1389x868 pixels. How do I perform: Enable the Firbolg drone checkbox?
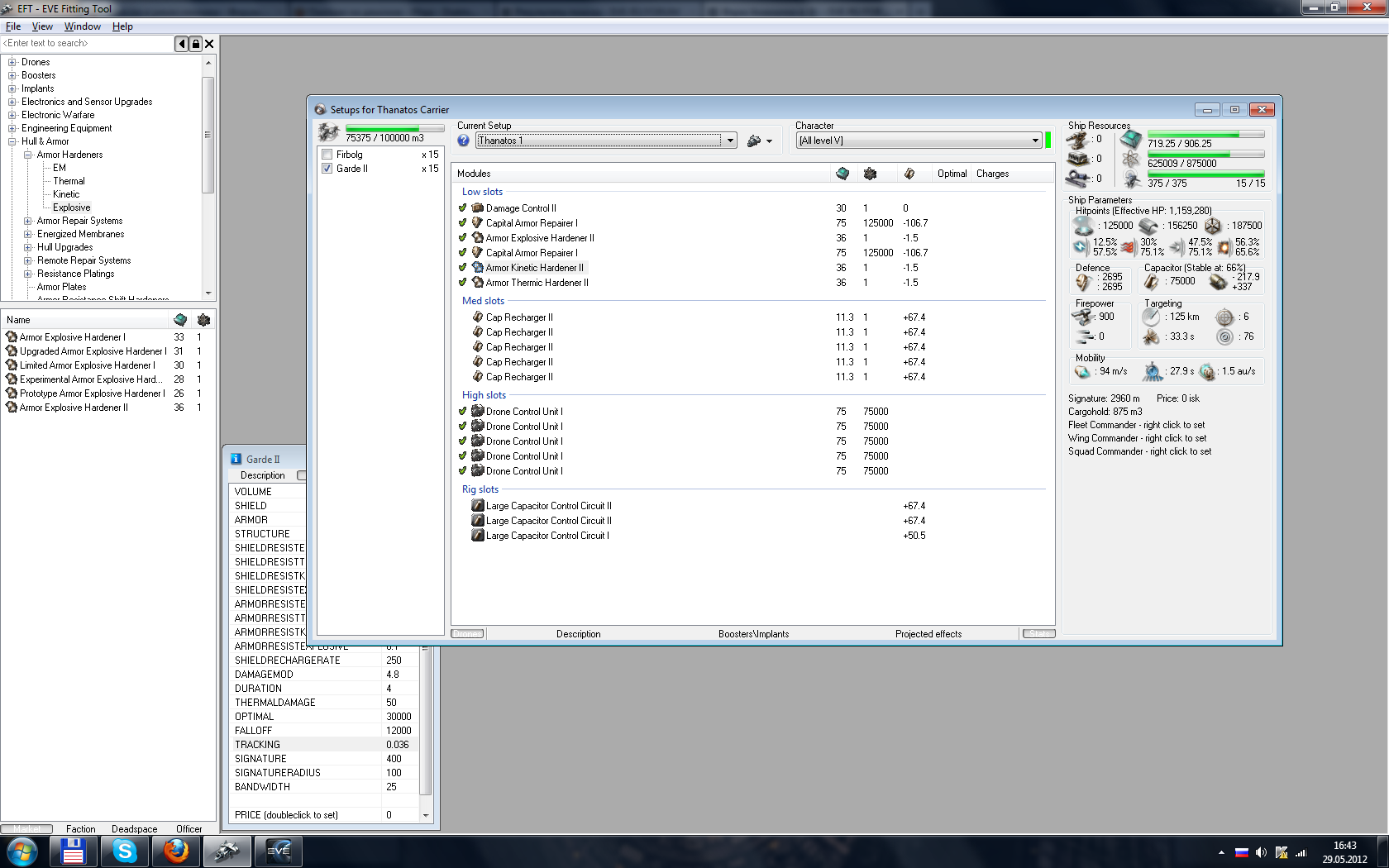click(x=327, y=155)
